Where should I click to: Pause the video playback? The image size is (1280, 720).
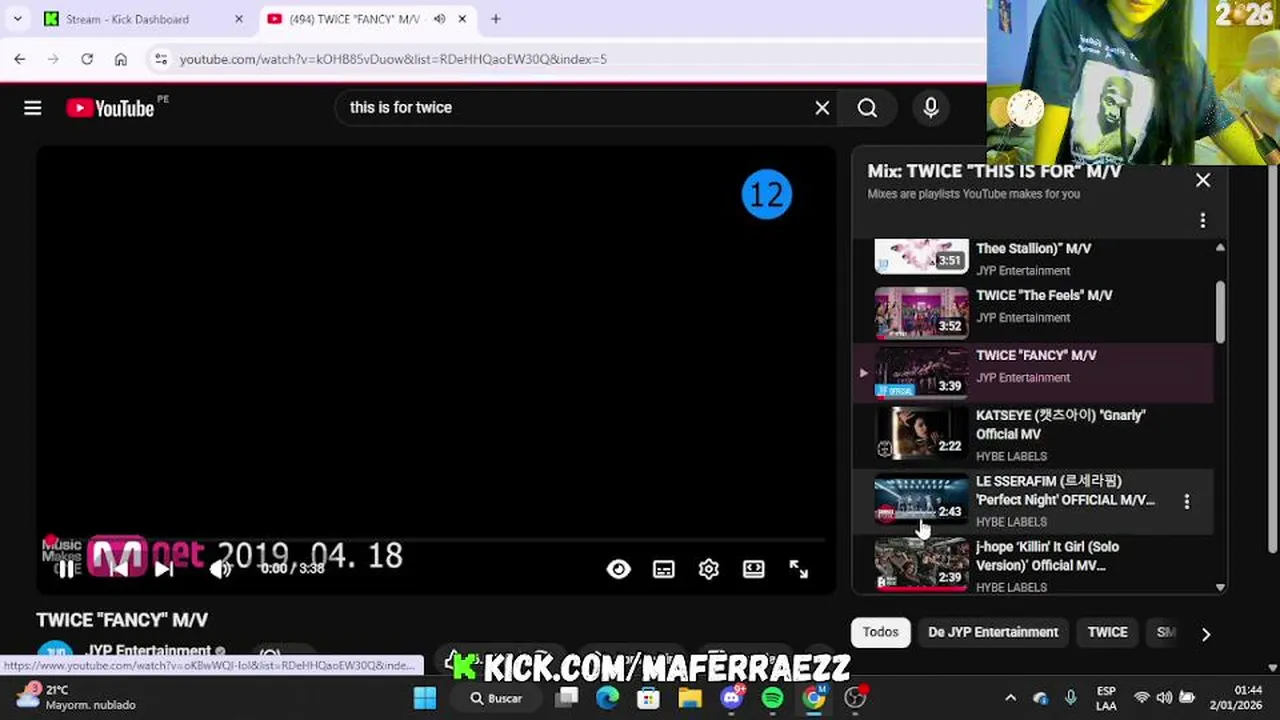point(65,569)
